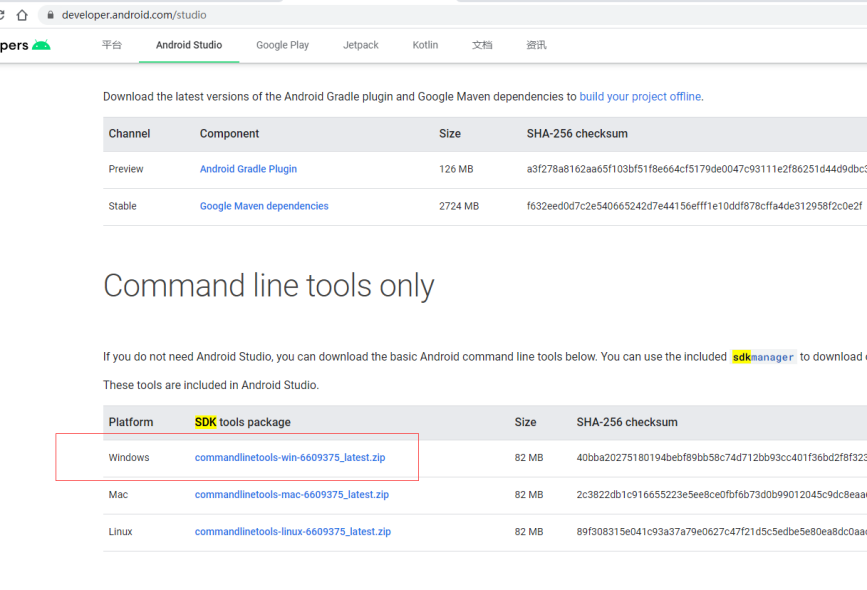This screenshot has height=590, width=867.
Task: Click the checksum starting with 89f30831
Action: click(722, 531)
